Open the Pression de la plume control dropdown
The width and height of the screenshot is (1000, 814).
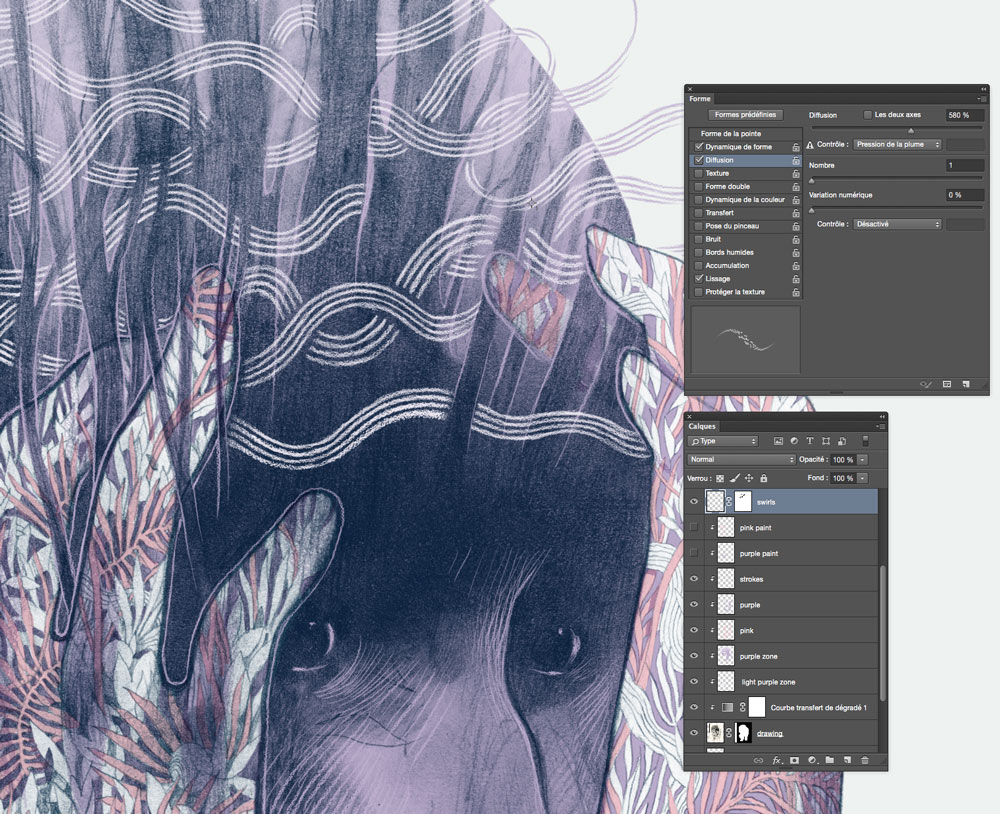click(897, 145)
